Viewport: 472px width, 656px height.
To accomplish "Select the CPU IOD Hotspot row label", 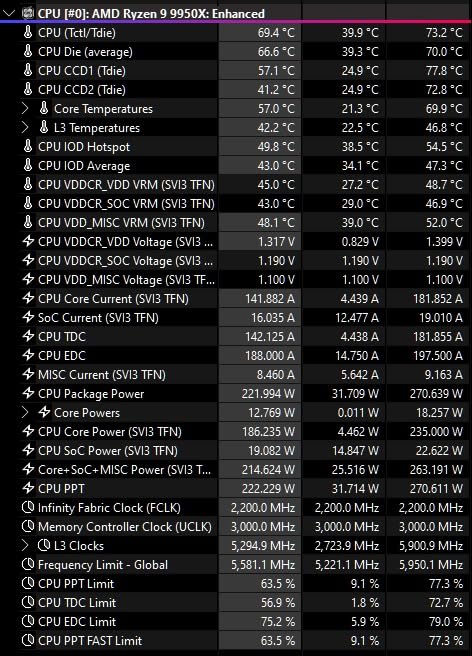I will pos(84,147).
